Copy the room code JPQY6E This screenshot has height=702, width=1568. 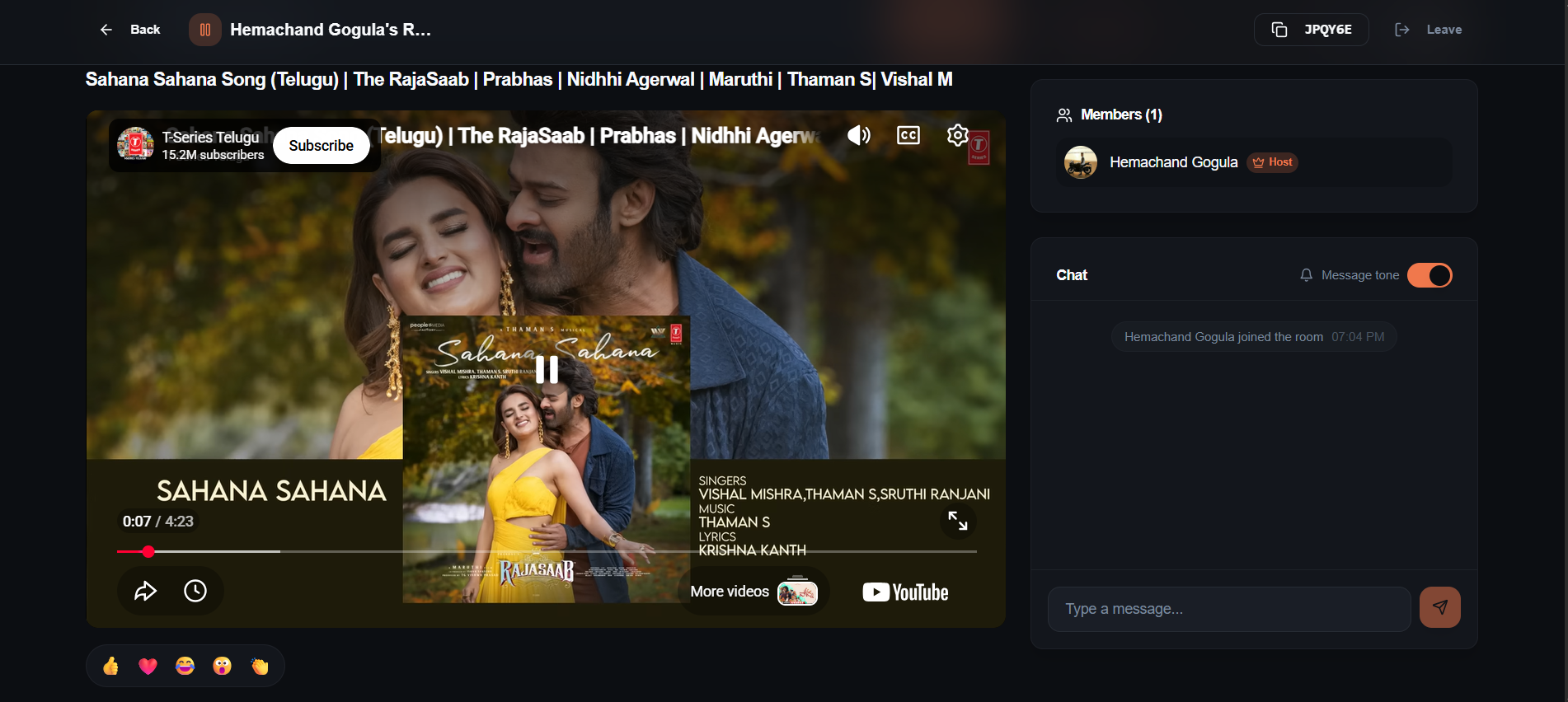(1311, 30)
